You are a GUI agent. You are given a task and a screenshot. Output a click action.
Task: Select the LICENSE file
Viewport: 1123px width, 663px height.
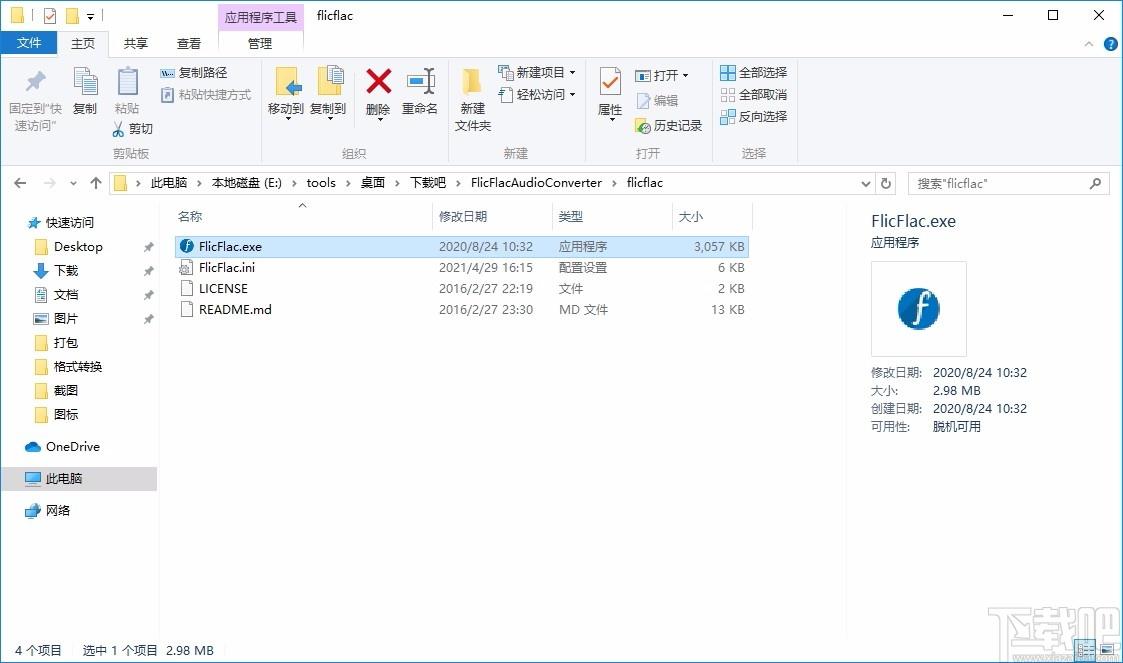point(462,289)
